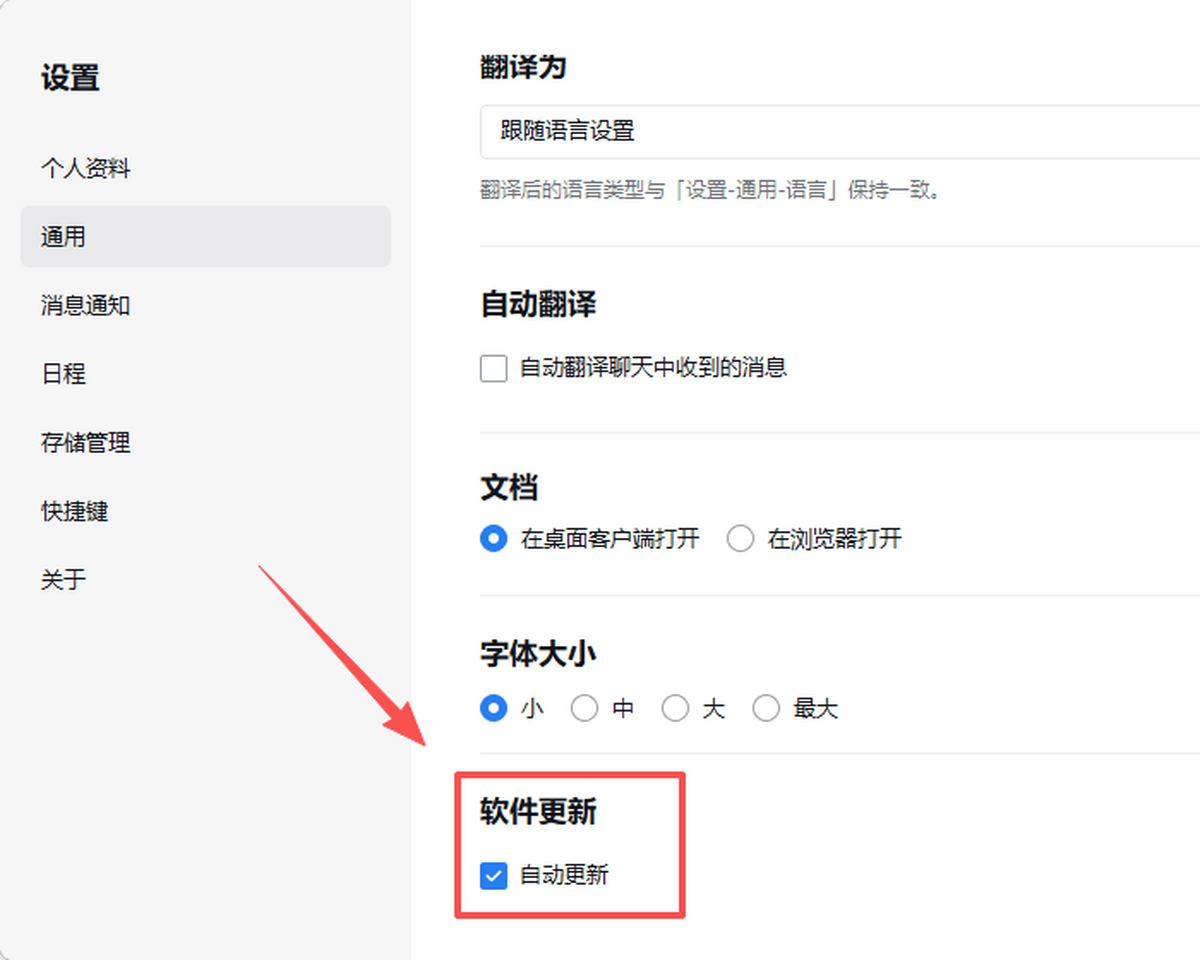The width and height of the screenshot is (1200, 960).
Task: Open the 关于 about page
Action: point(63,580)
